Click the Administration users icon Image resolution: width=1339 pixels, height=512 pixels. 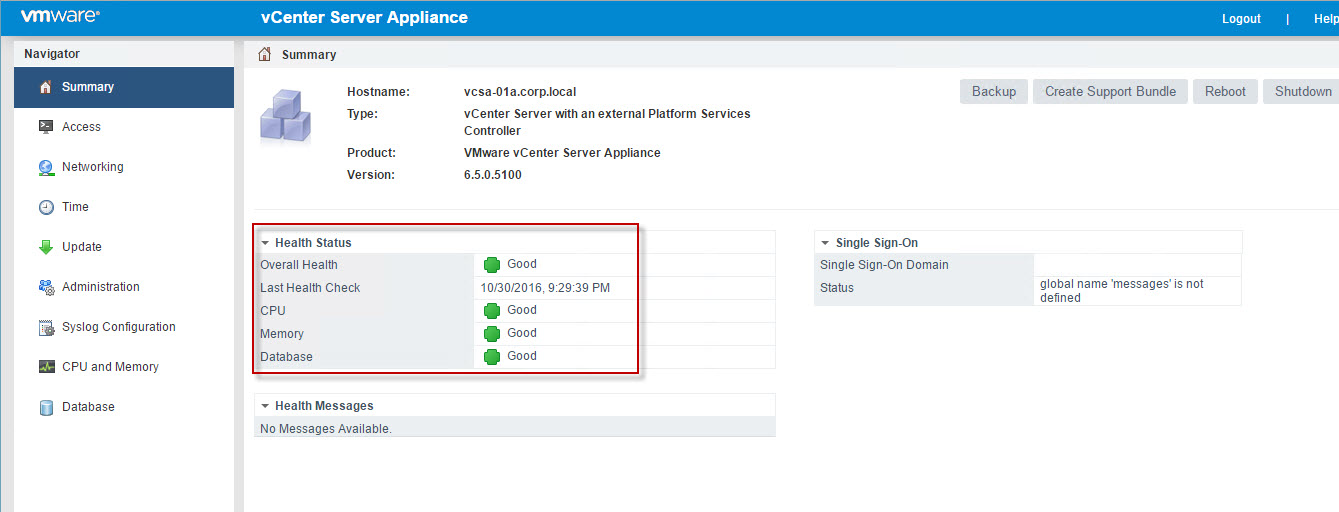tap(45, 287)
